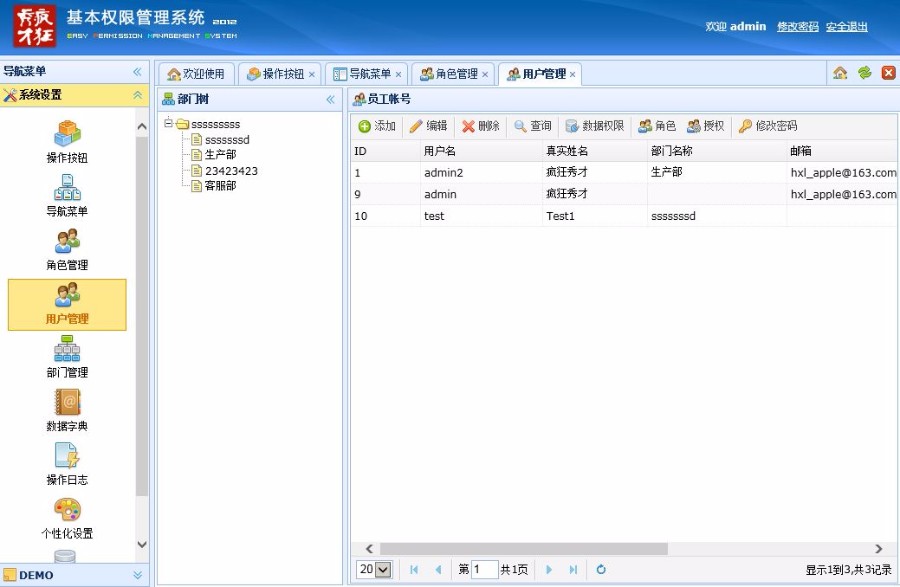The width and height of the screenshot is (900, 587).
Task: Go to first page of grid
Action: (x=414, y=569)
